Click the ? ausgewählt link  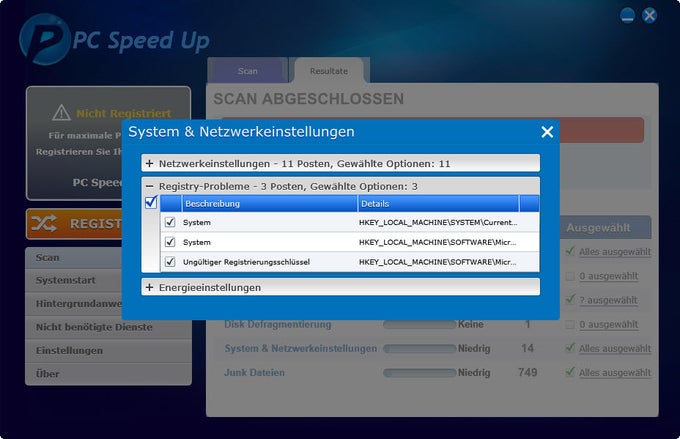coord(608,300)
